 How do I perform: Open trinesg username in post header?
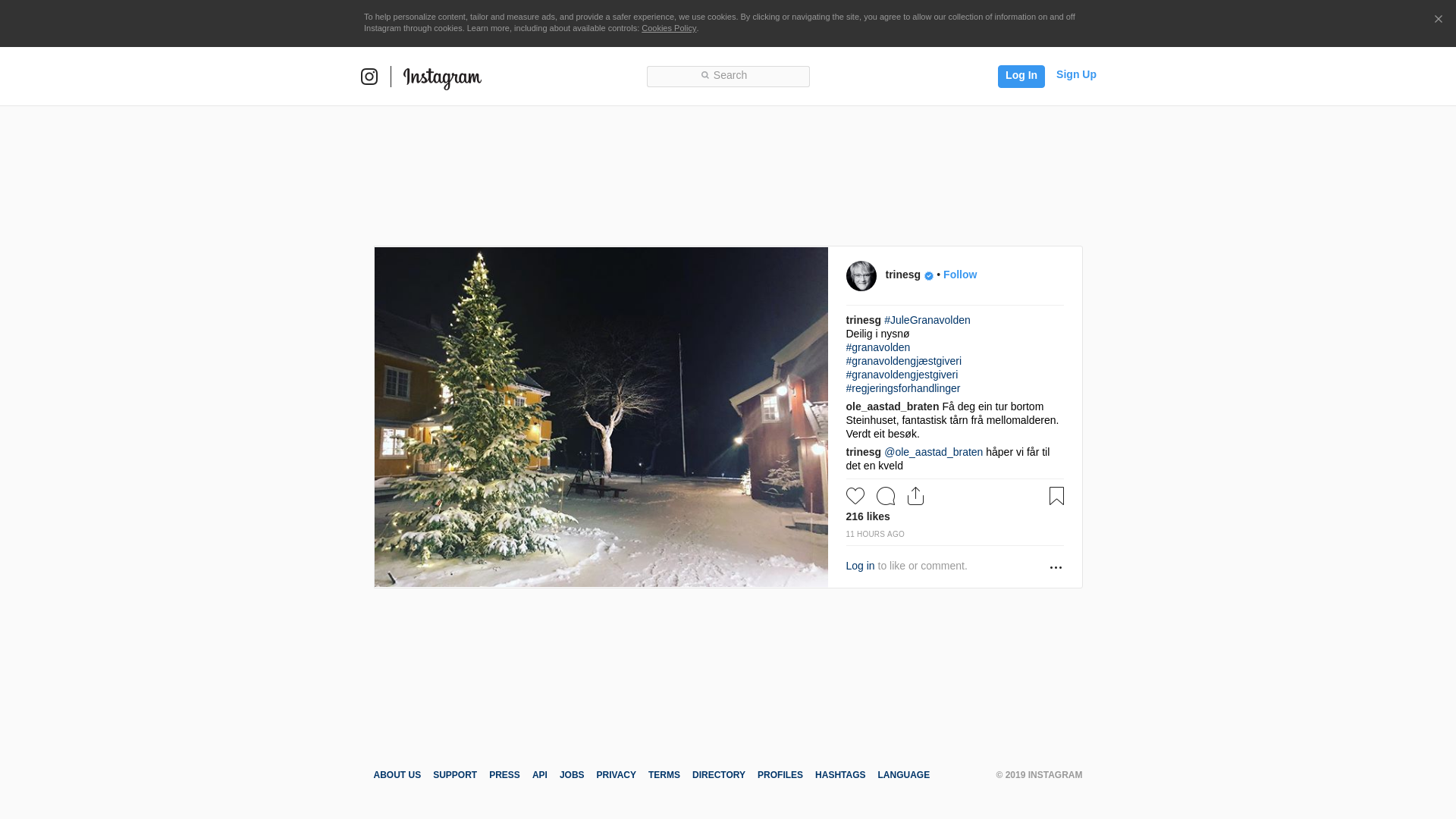pos(902,275)
